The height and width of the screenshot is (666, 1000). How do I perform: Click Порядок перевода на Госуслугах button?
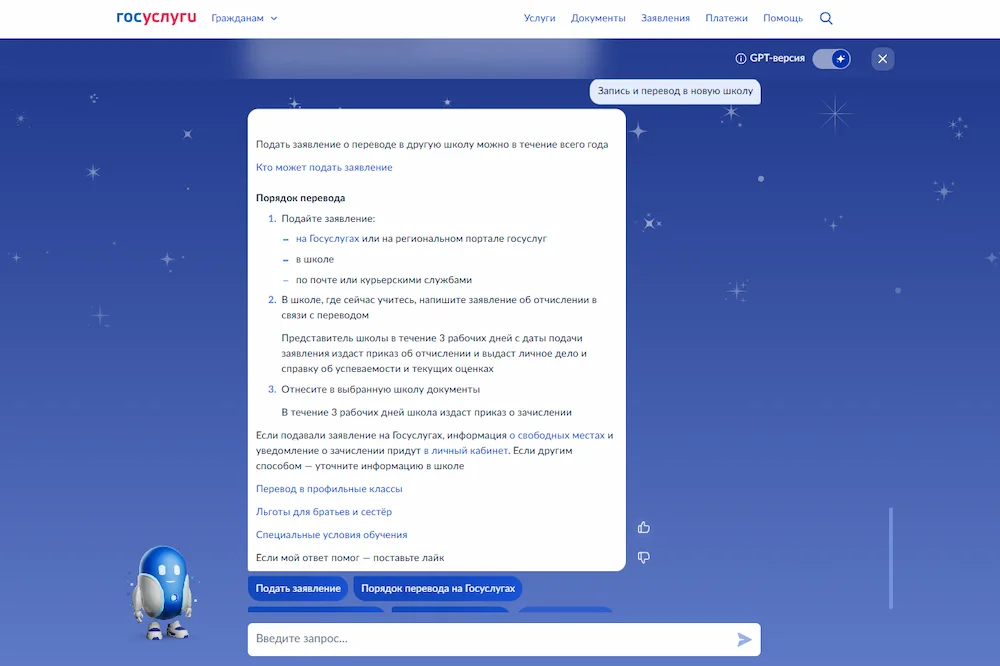pyautogui.click(x=438, y=588)
